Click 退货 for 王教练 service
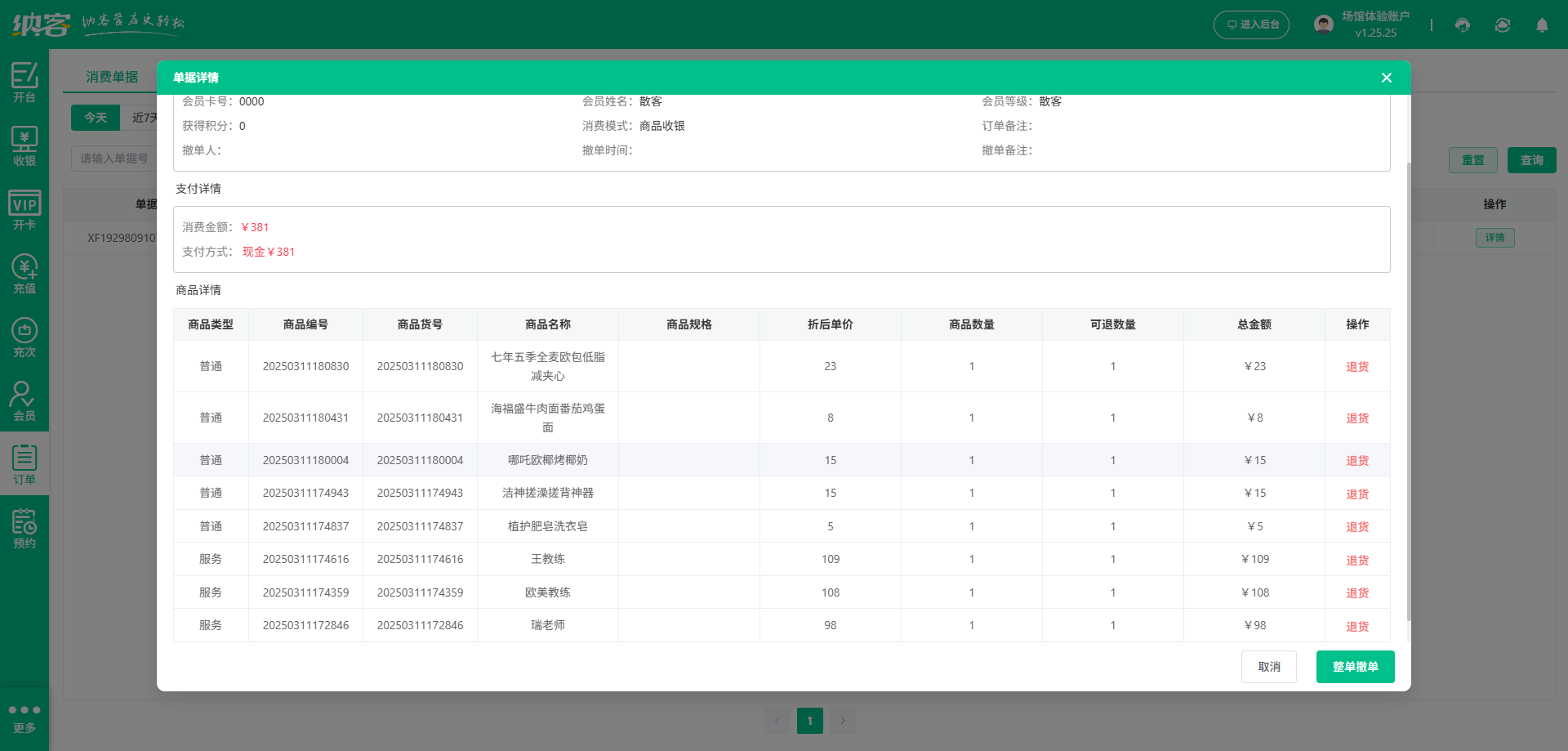1568x751 pixels. point(1356,560)
